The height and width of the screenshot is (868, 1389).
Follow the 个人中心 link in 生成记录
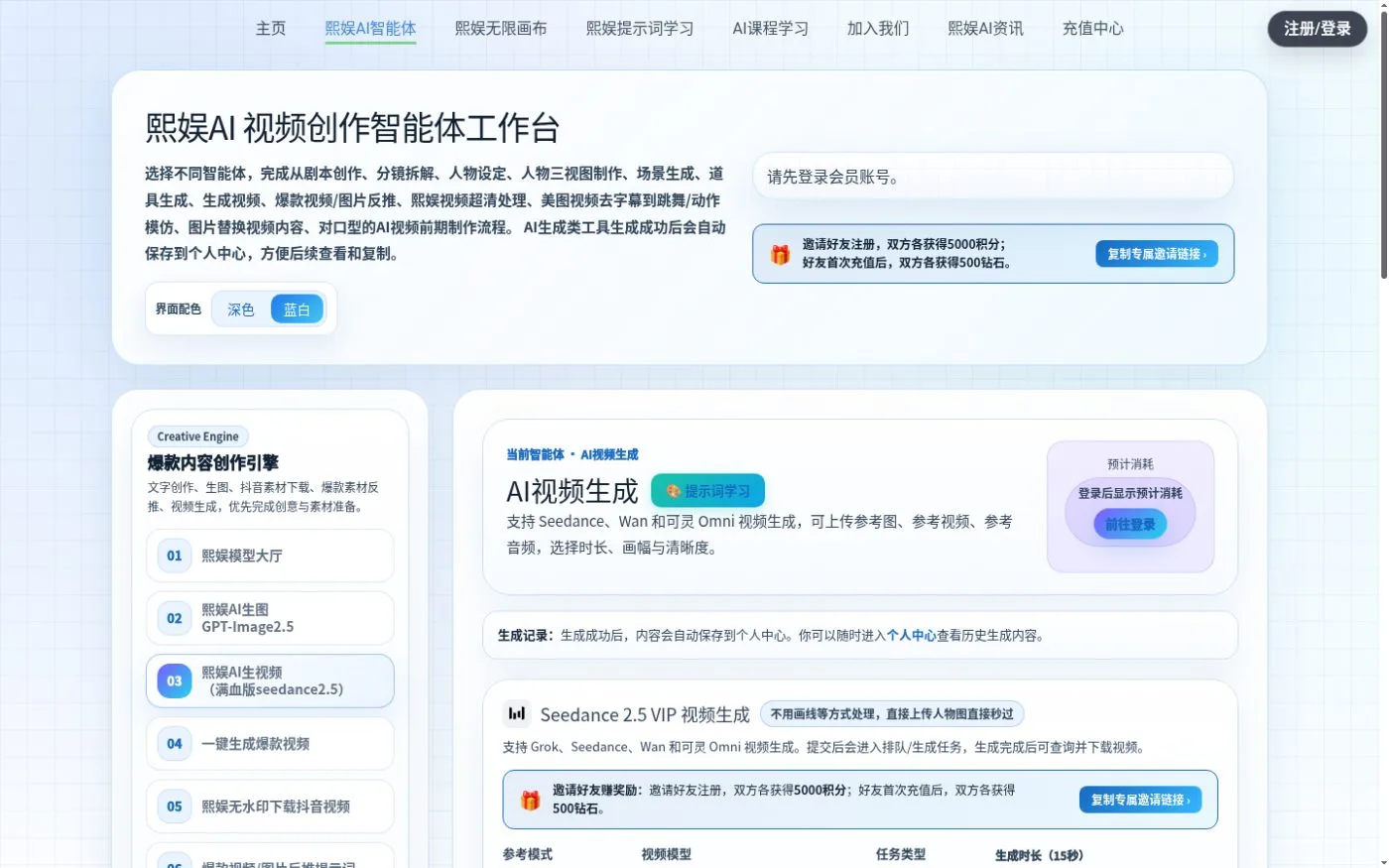click(x=911, y=636)
